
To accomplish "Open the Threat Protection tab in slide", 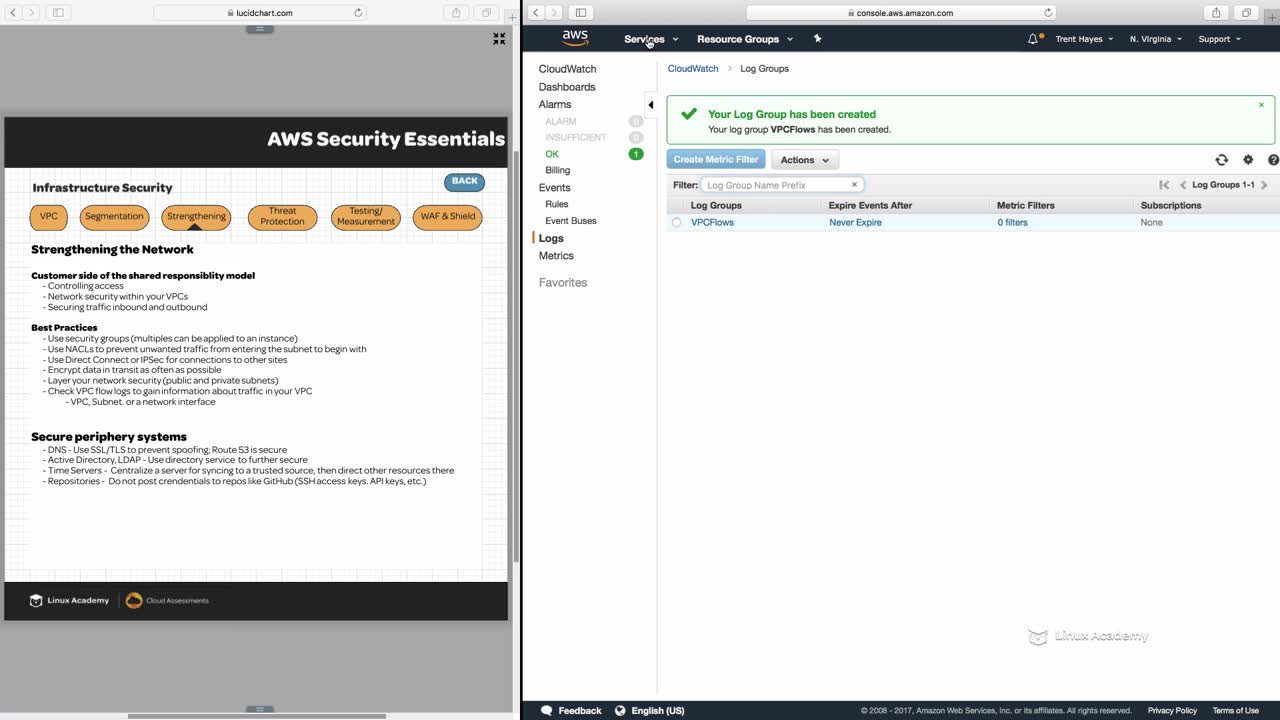I will click(283, 217).
